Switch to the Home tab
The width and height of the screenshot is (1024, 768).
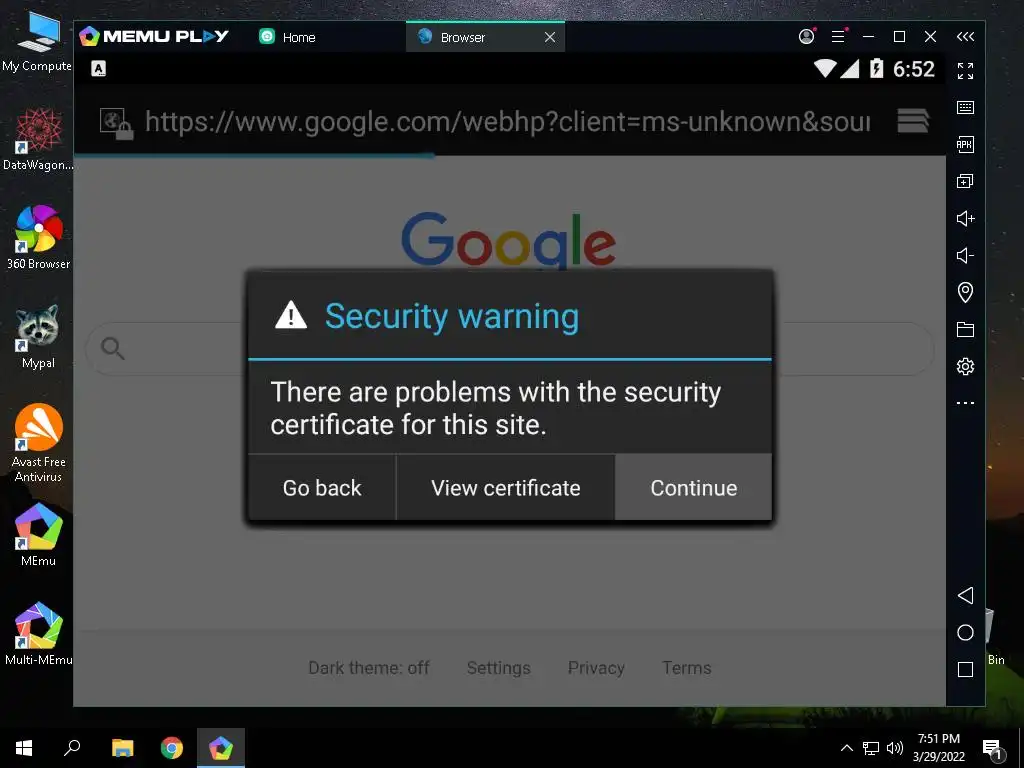(x=287, y=37)
